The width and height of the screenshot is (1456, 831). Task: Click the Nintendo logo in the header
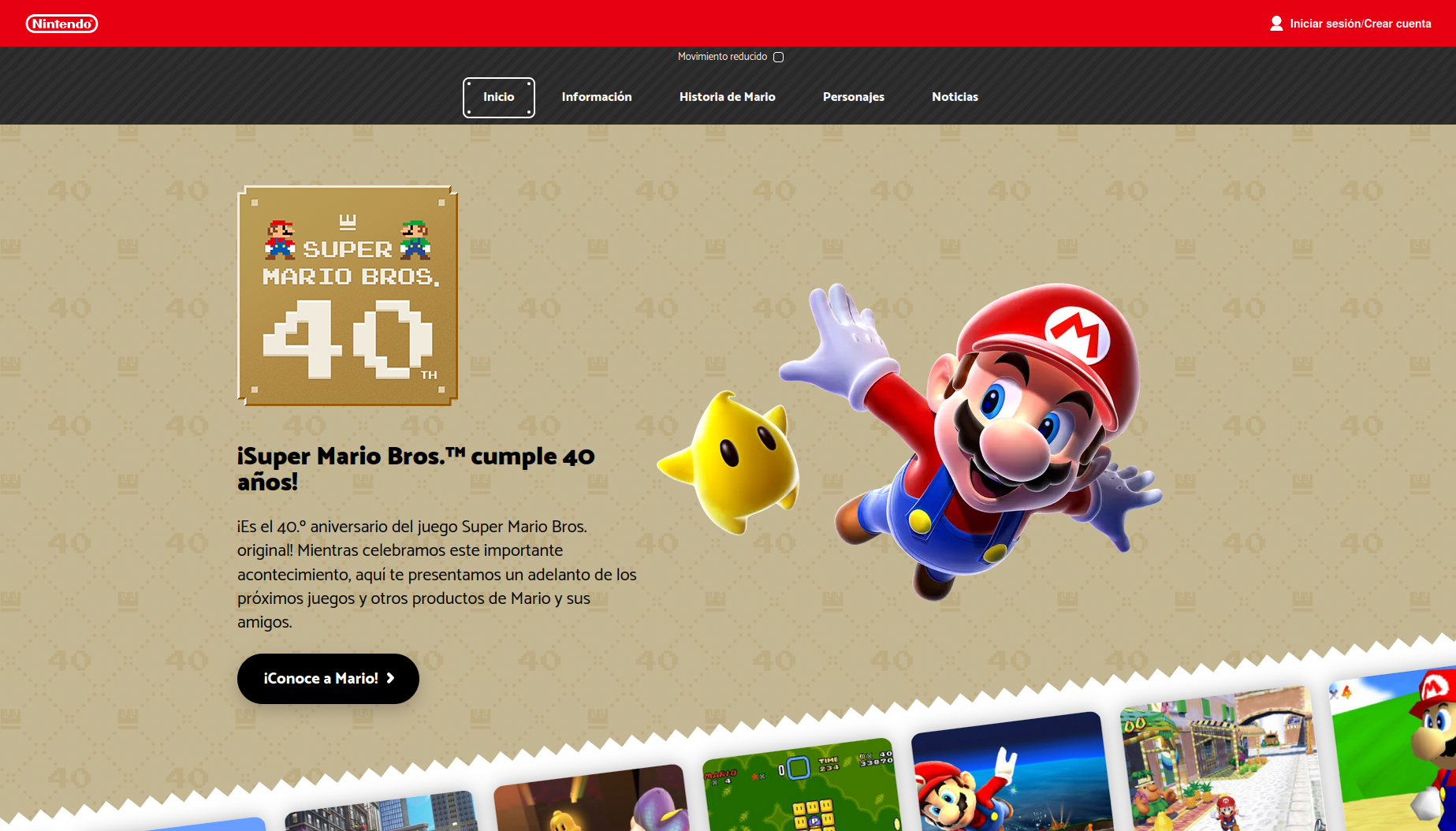coord(62,24)
